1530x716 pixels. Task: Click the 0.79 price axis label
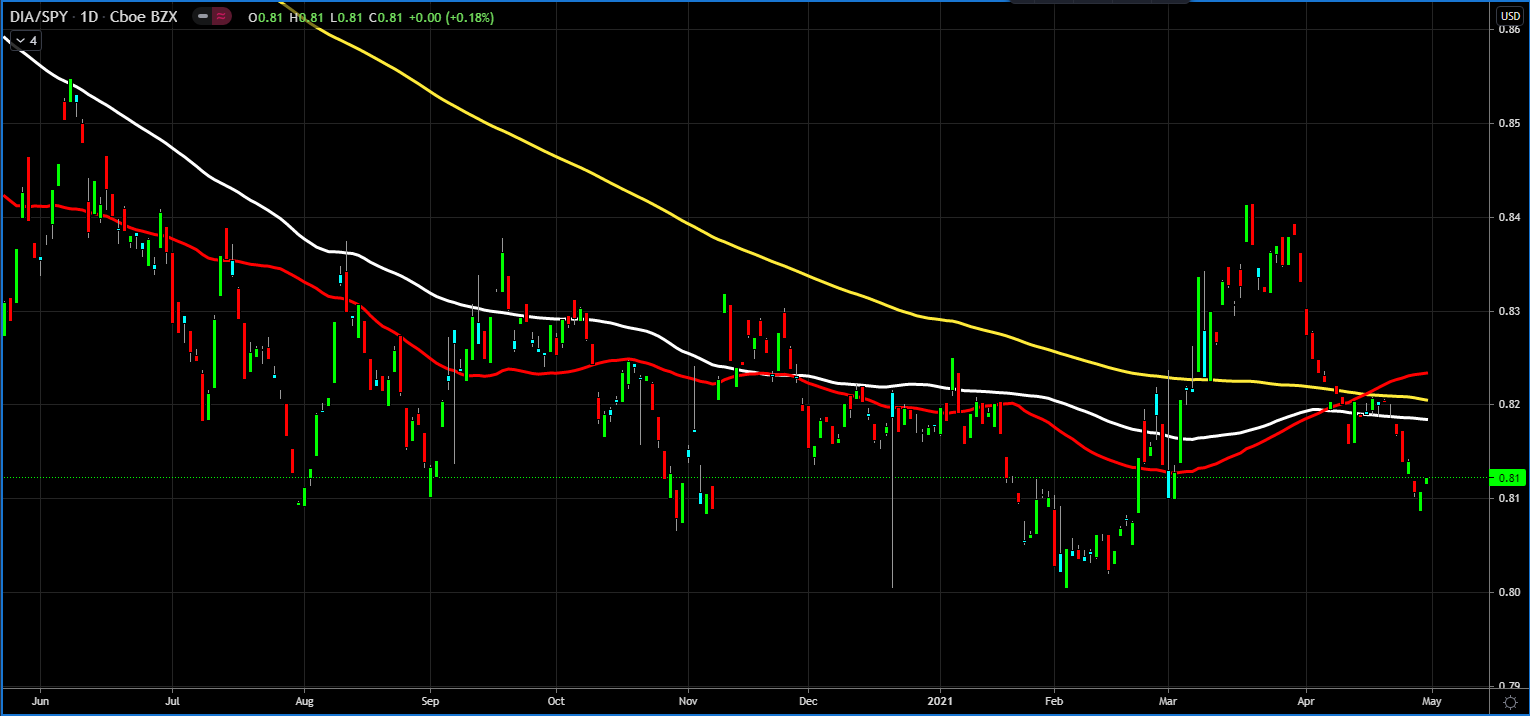point(1510,686)
